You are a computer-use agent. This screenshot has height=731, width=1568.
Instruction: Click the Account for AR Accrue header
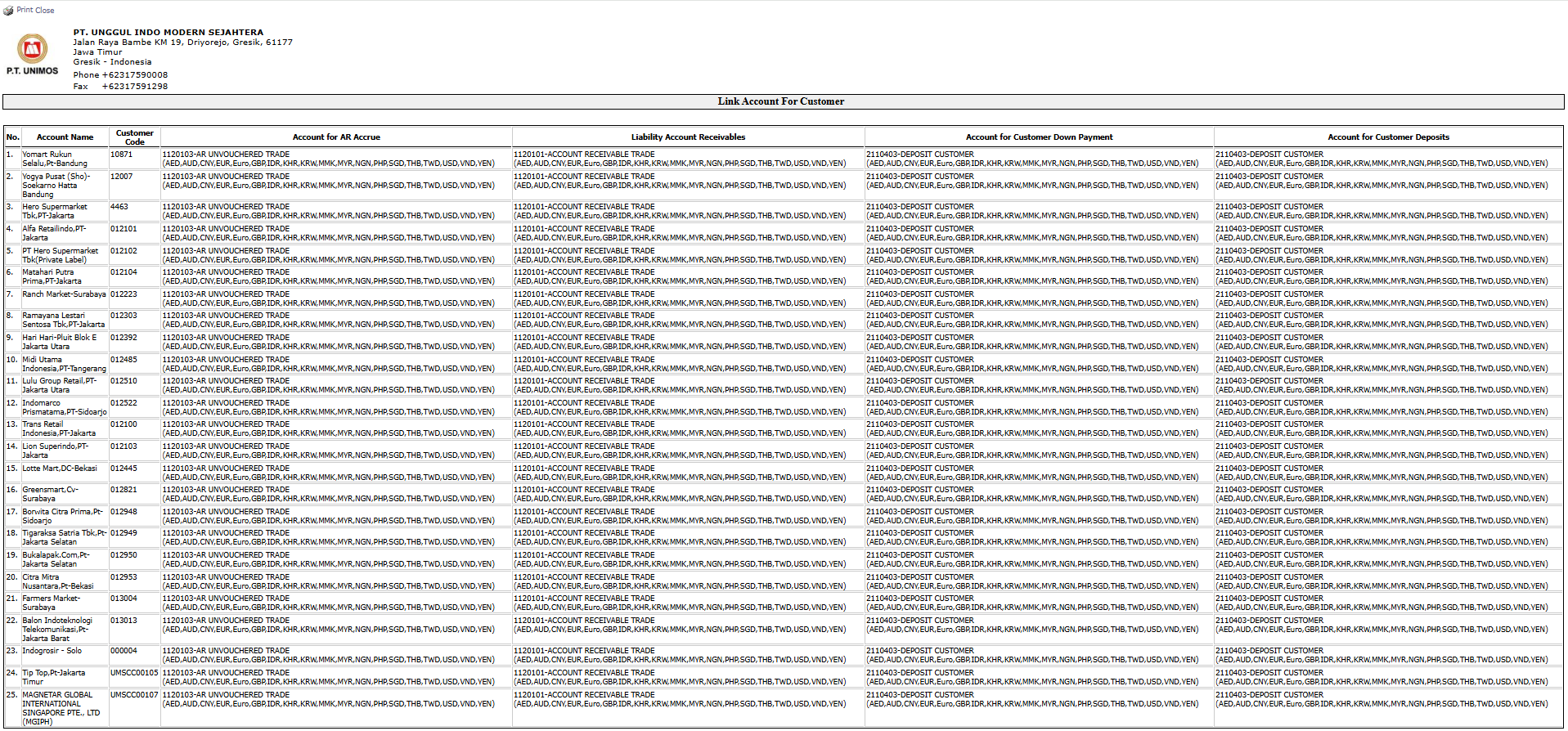tap(336, 137)
